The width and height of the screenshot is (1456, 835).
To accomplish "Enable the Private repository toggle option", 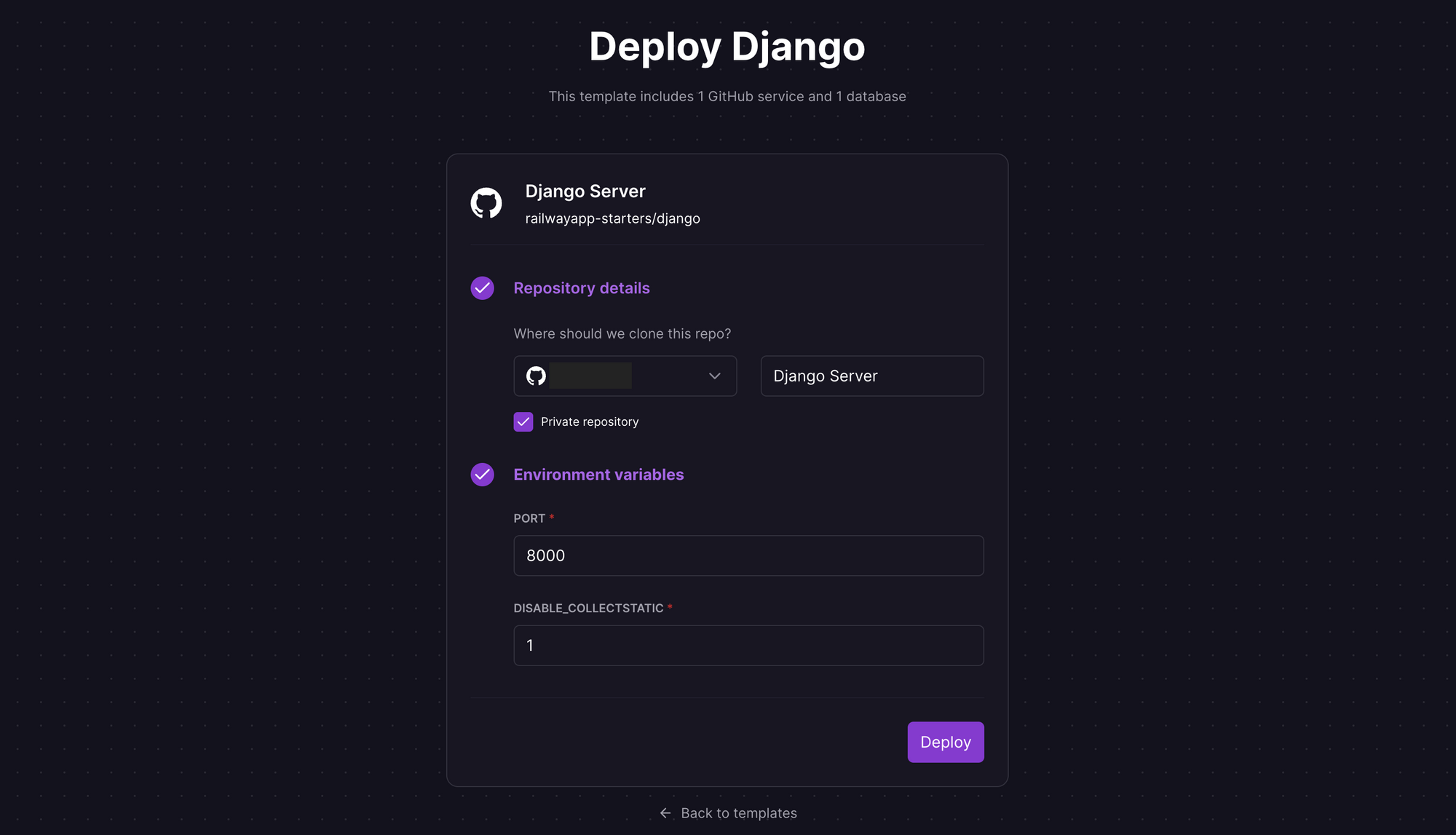I will click(x=523, y=421).
